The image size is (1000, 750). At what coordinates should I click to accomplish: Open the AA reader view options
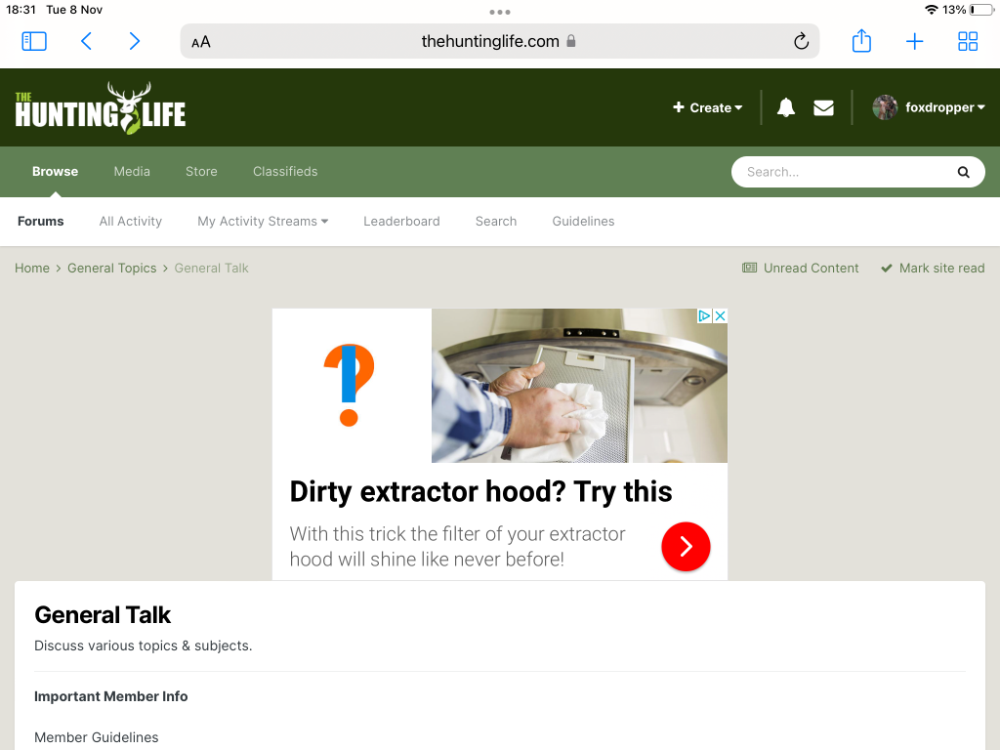point(201,42)
